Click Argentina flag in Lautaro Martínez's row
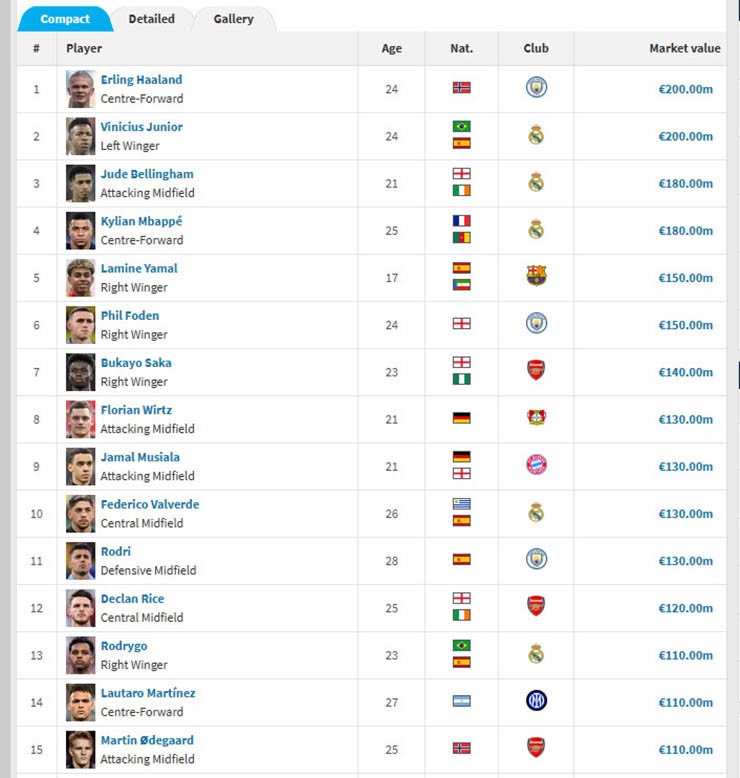Image resolution: width=740 pixels, height=778 pixels. (461, 702)
